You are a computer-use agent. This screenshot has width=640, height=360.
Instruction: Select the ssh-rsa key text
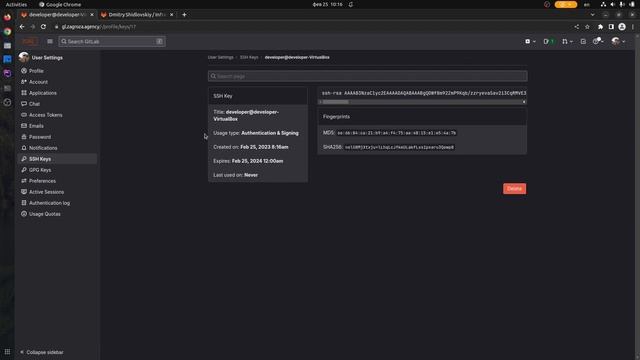point(424,93)
